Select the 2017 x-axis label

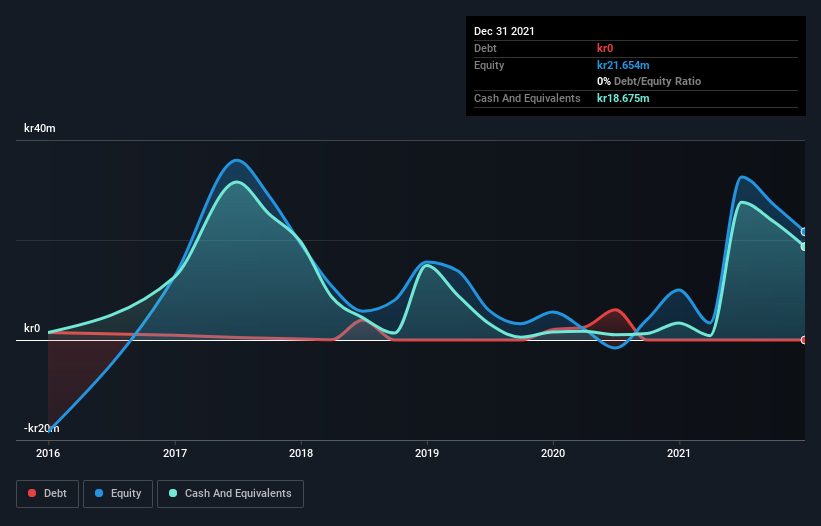click(175, 453)
